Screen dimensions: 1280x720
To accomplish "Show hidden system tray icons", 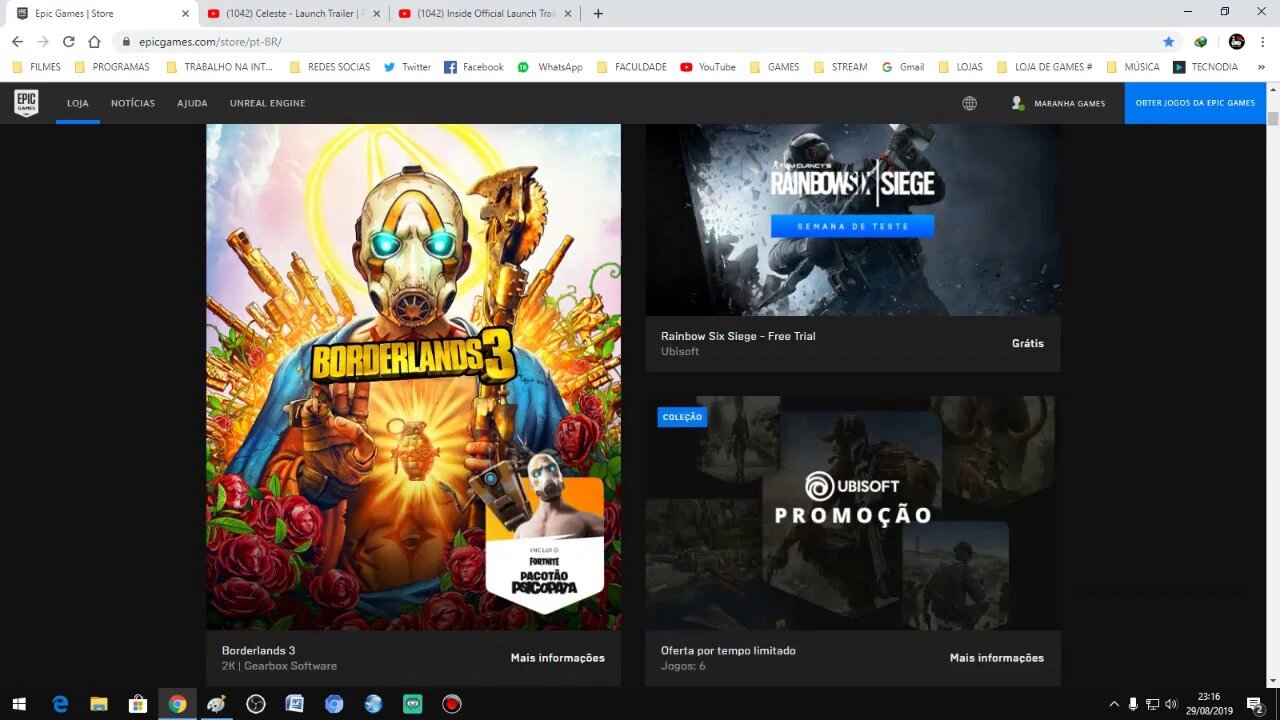I will (x=1114, y=704).
